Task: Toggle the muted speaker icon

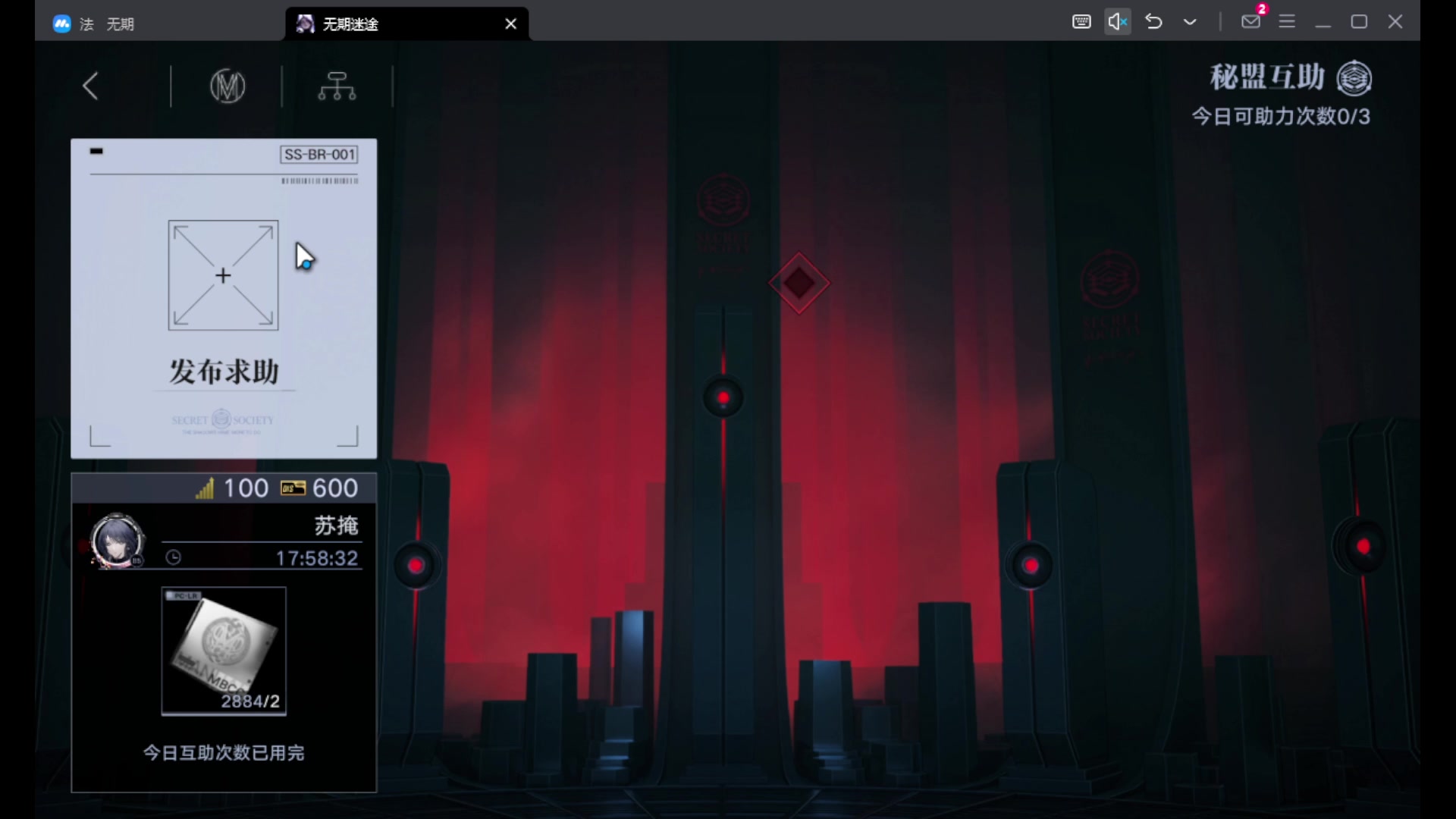Action: (x=1118, y=21)
